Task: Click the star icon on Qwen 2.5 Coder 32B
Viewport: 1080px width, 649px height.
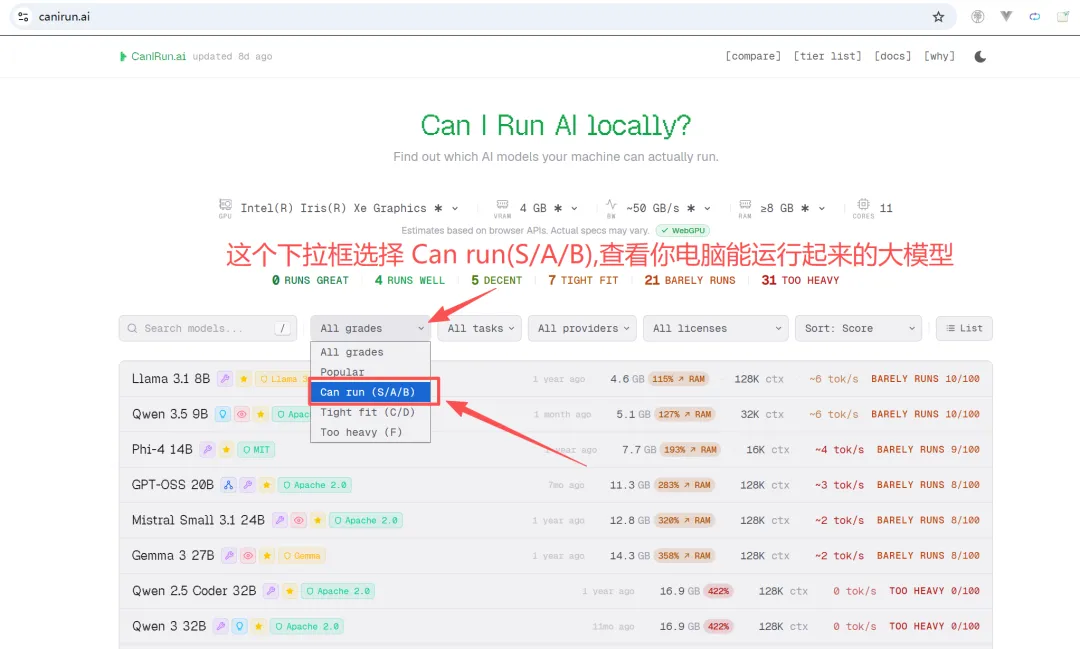Action: pyautogui.click(x=290, y=591)
